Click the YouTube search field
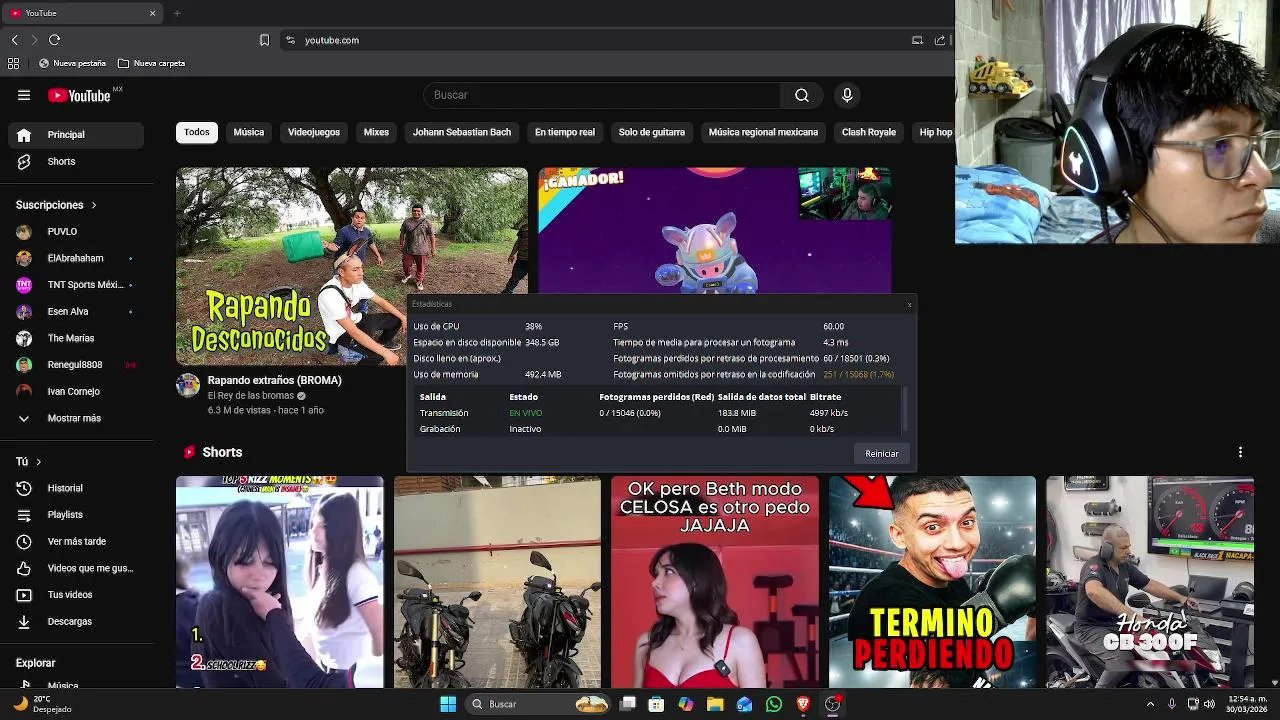 point(602,95)
